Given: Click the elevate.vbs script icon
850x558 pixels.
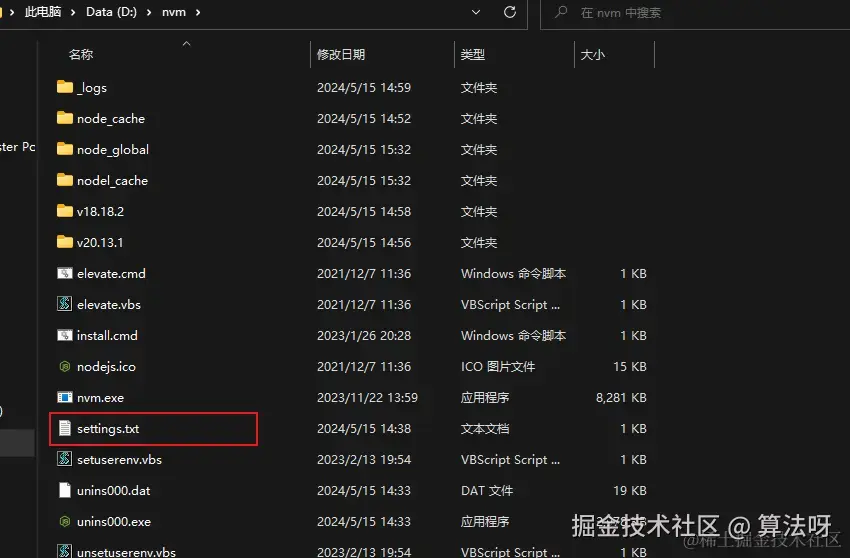Looking at the screenshot, I should pyautogui.click(x=65, y=304).
